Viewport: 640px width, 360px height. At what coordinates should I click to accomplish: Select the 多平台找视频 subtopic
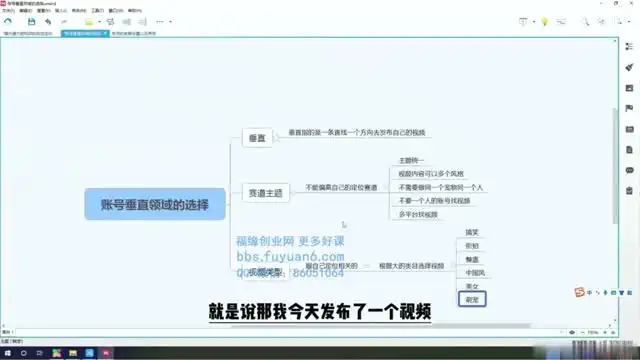tap(418, 214)
